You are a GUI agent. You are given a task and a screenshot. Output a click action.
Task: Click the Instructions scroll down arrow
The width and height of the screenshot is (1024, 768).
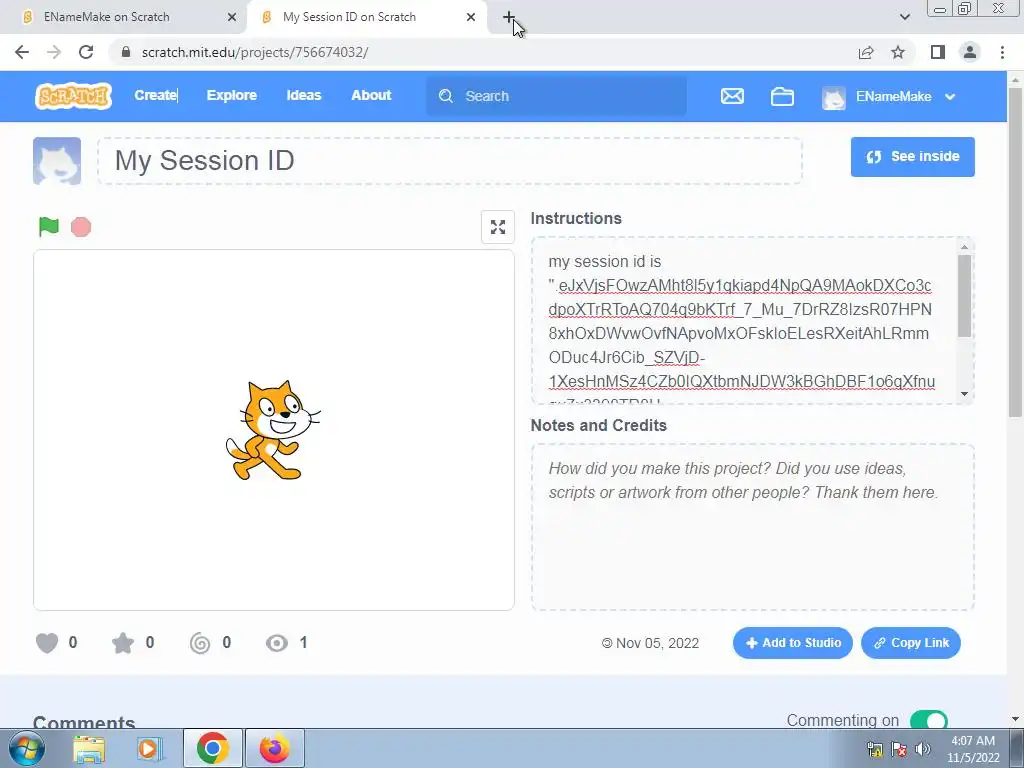pos(965,394)
